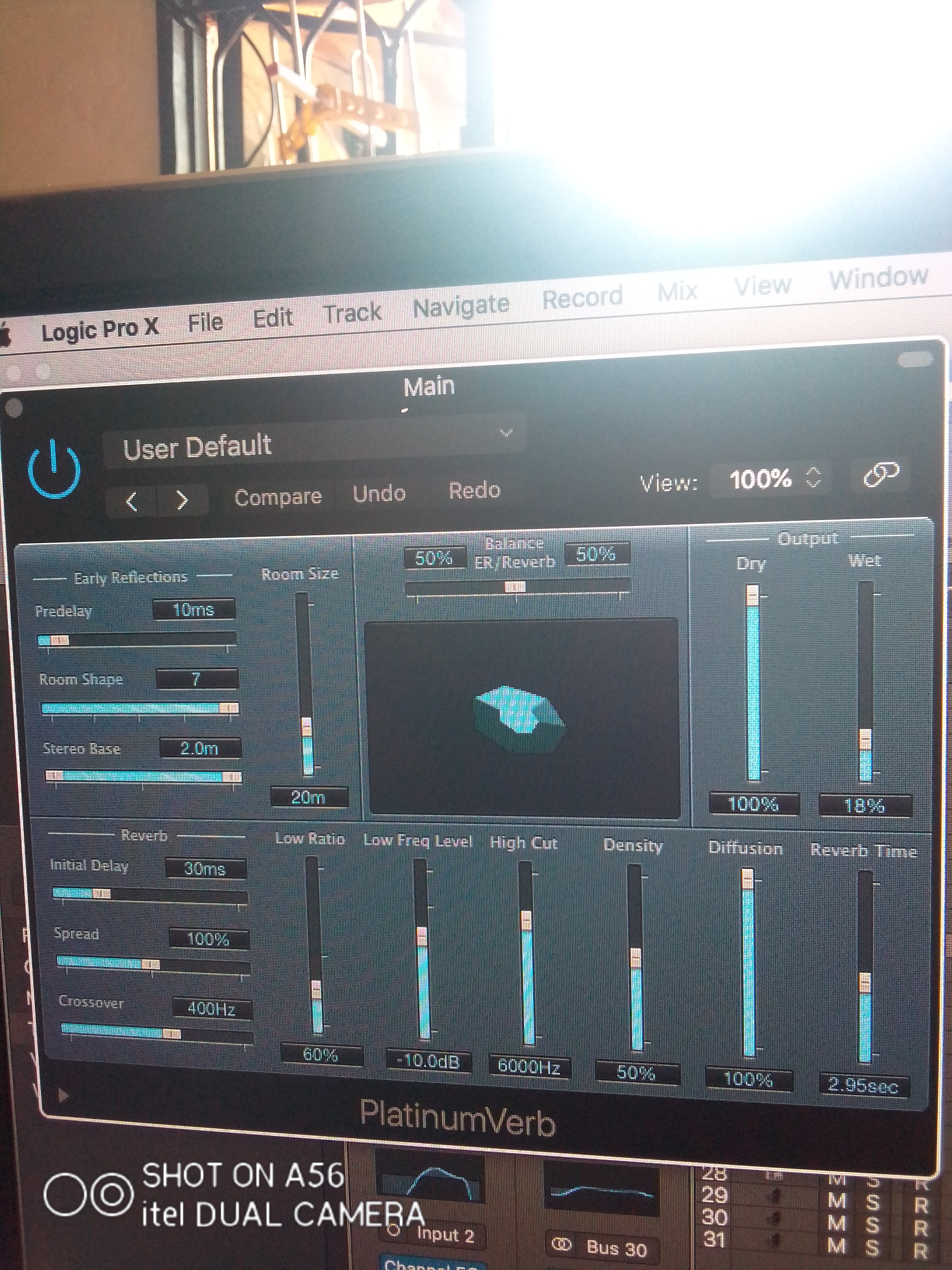Click the Initial Delay 30ms value field
This screenshot has width=952, height=1270.
coord(205,869)
